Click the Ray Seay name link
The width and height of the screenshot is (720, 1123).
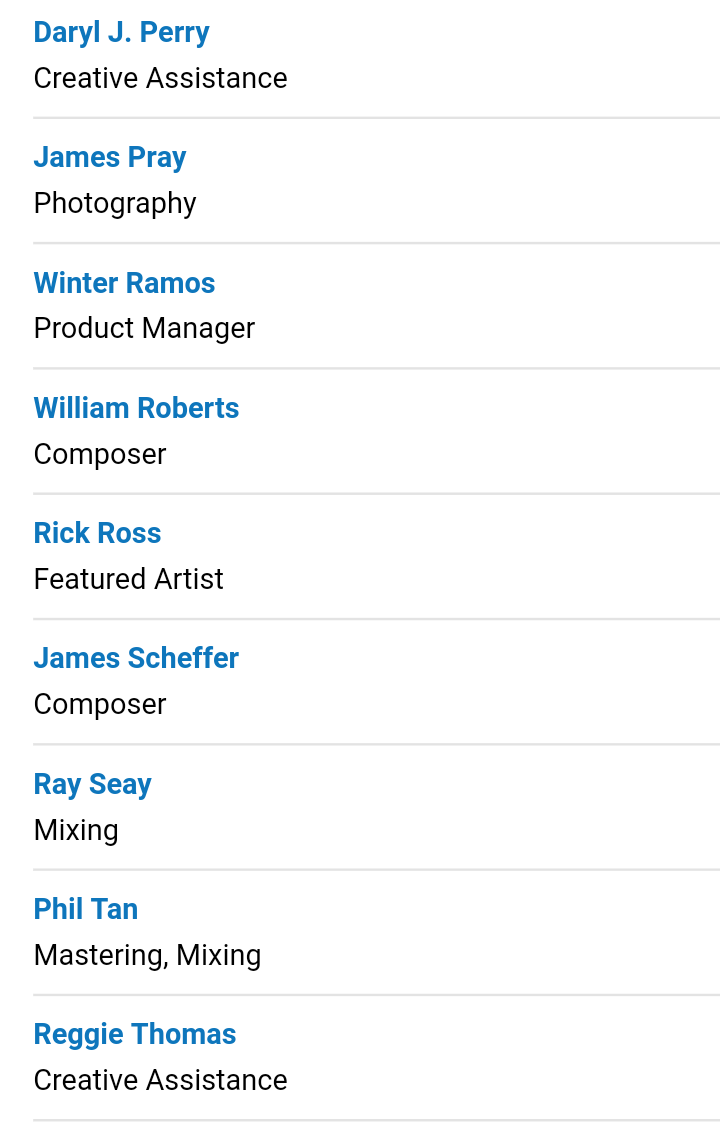pos(92,784)
